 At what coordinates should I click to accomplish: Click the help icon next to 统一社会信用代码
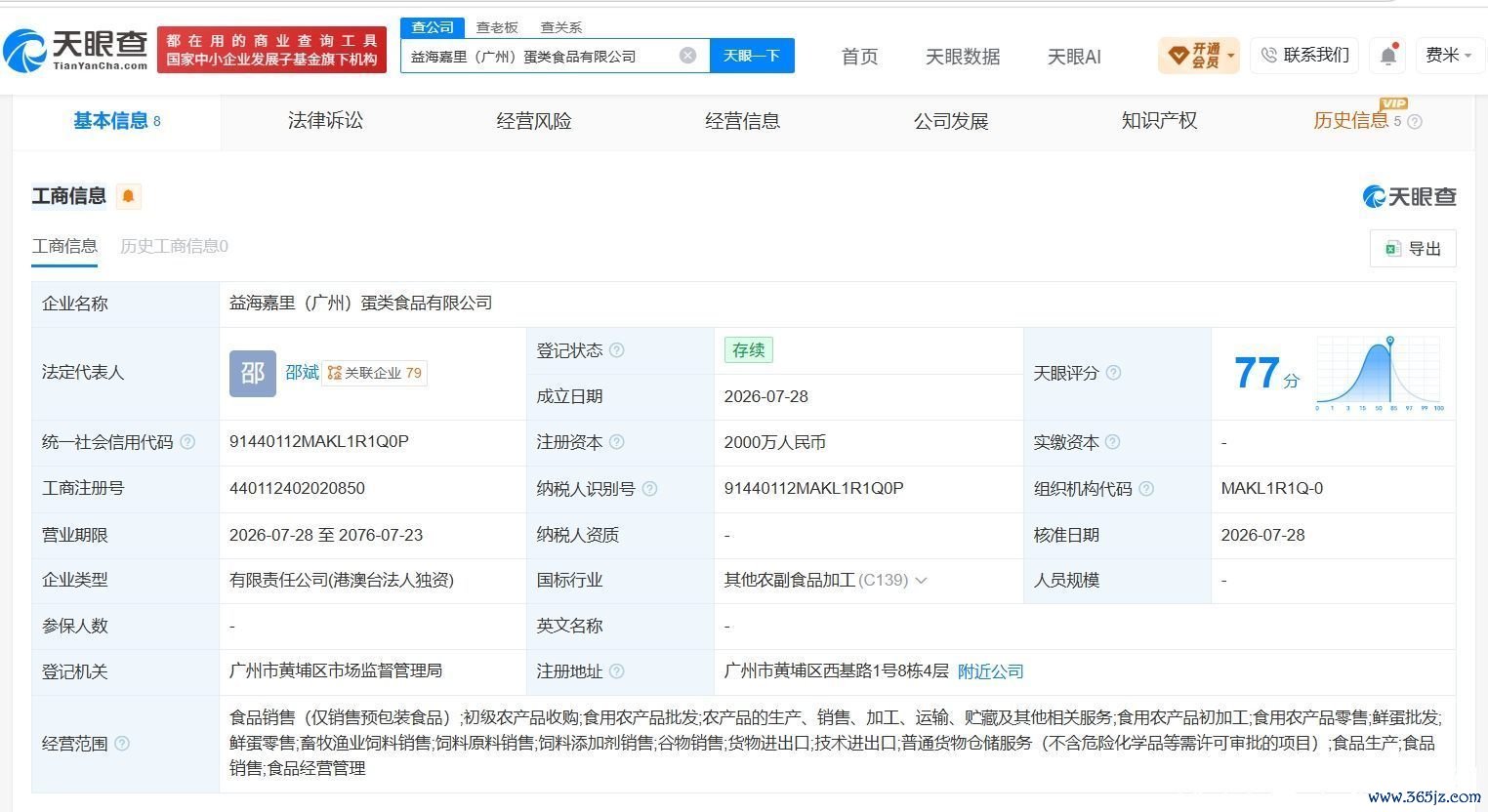point(187,442)
